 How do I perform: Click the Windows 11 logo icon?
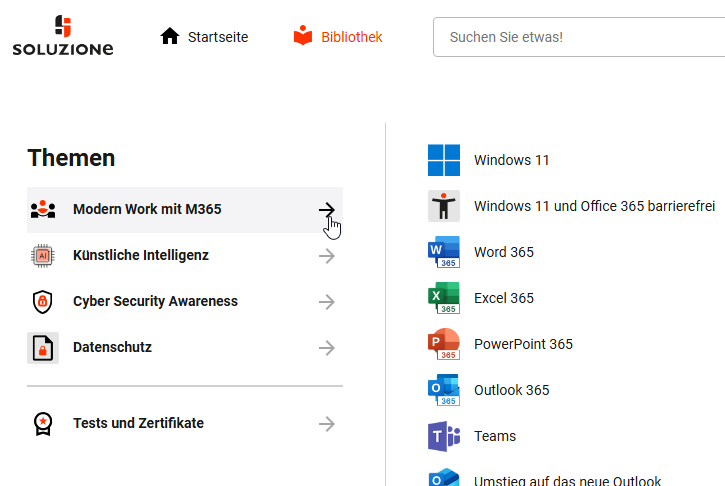(x=444, y=160)
